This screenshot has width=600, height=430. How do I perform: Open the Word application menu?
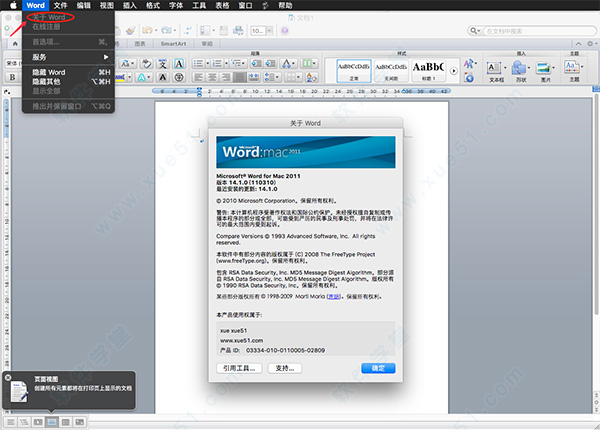(36, 5)
